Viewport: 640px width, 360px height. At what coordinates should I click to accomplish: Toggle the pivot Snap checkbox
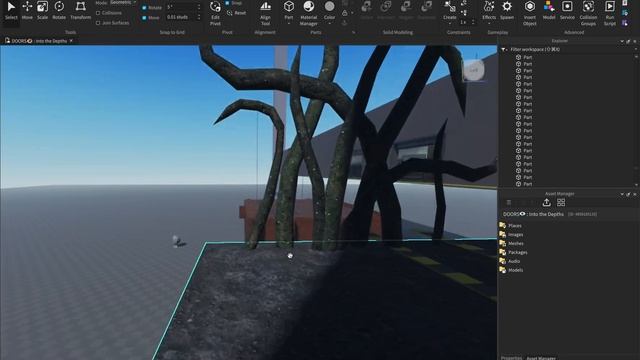(227, 3)
